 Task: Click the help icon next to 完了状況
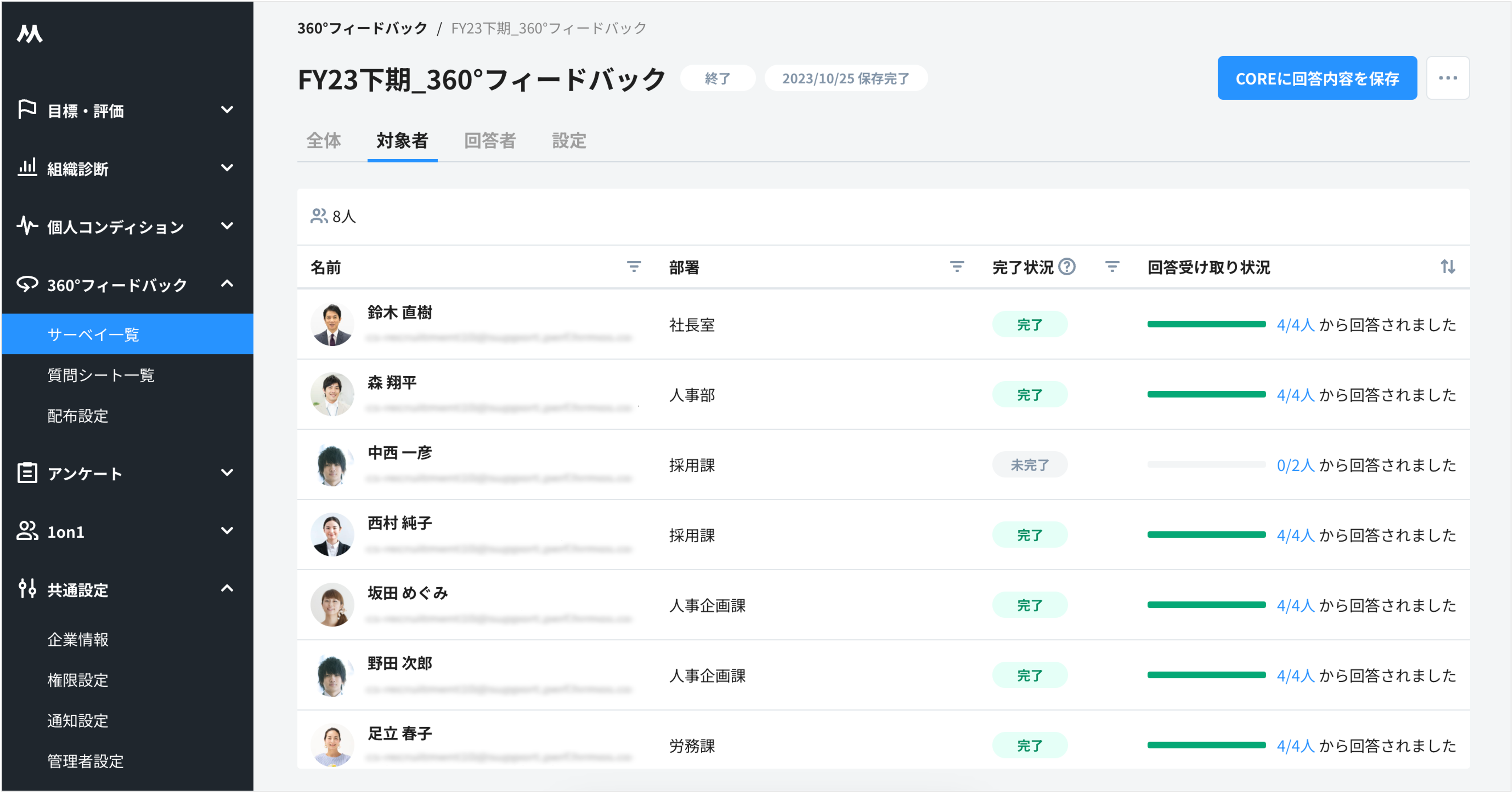click(1067, 267)
